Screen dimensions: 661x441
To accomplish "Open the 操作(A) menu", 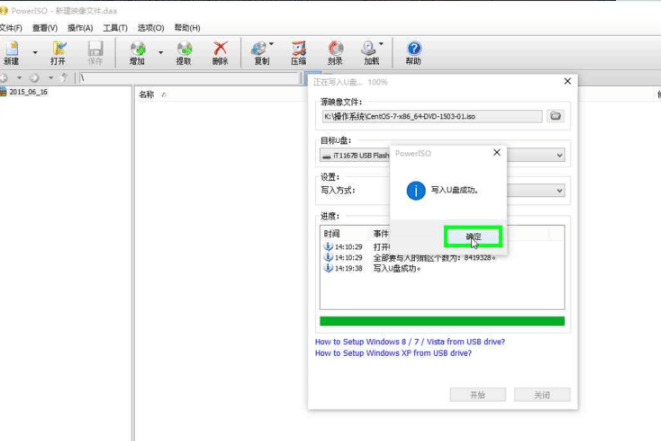I will pyautogui.click(x=80, y=28).
